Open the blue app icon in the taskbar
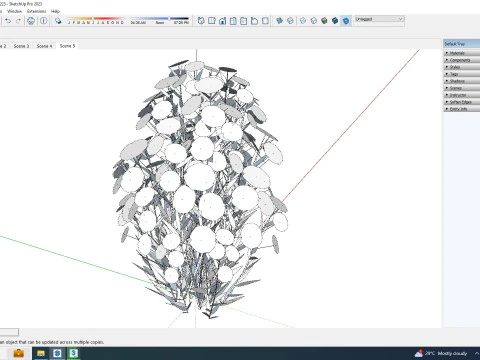 (57, 353)
